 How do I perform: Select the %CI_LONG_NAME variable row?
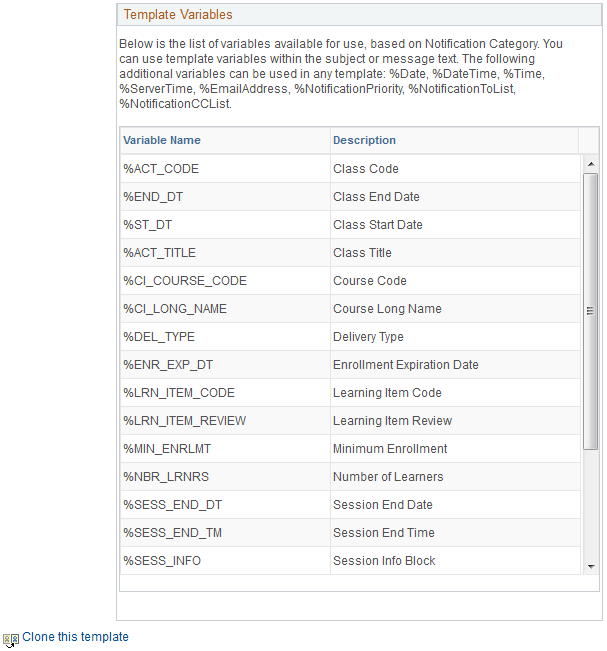(x=175, y=309)
